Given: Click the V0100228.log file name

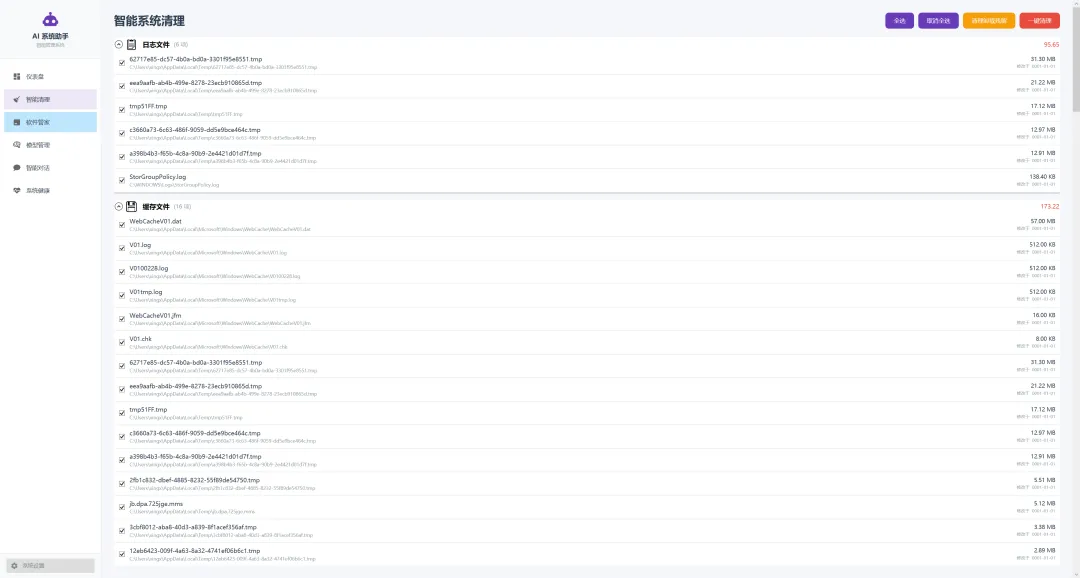Looking at the screenshot, I should tap(149, 269).
